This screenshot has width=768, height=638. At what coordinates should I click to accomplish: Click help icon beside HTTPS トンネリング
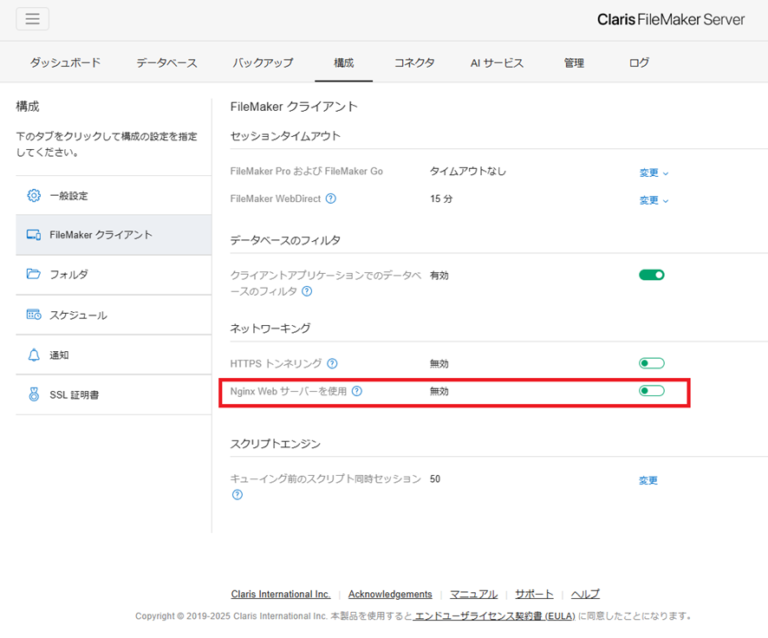332,364
